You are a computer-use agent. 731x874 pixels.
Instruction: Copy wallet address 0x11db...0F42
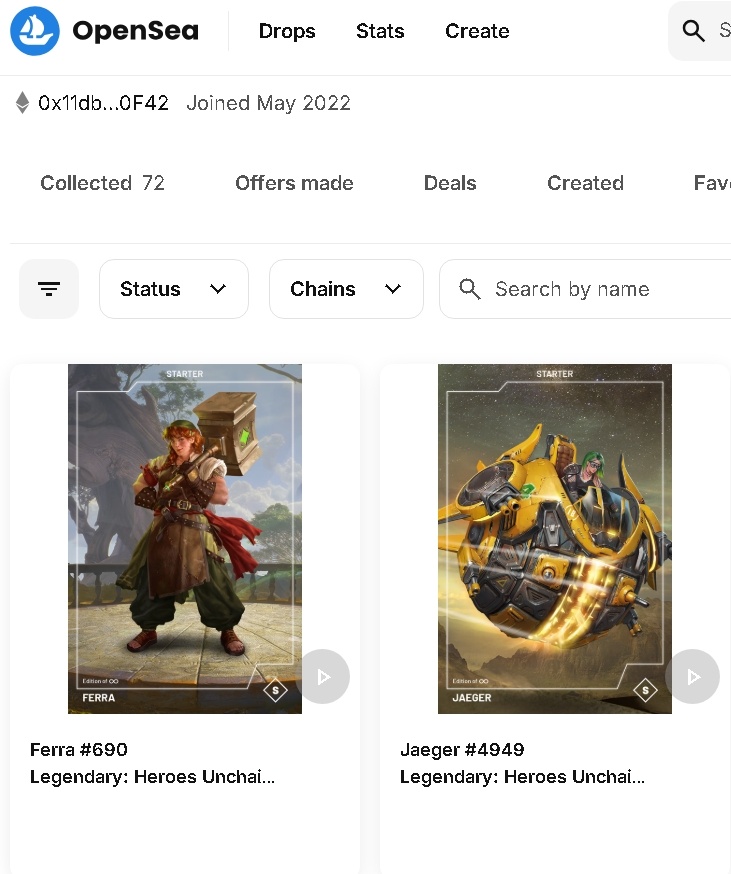[103, 103]
